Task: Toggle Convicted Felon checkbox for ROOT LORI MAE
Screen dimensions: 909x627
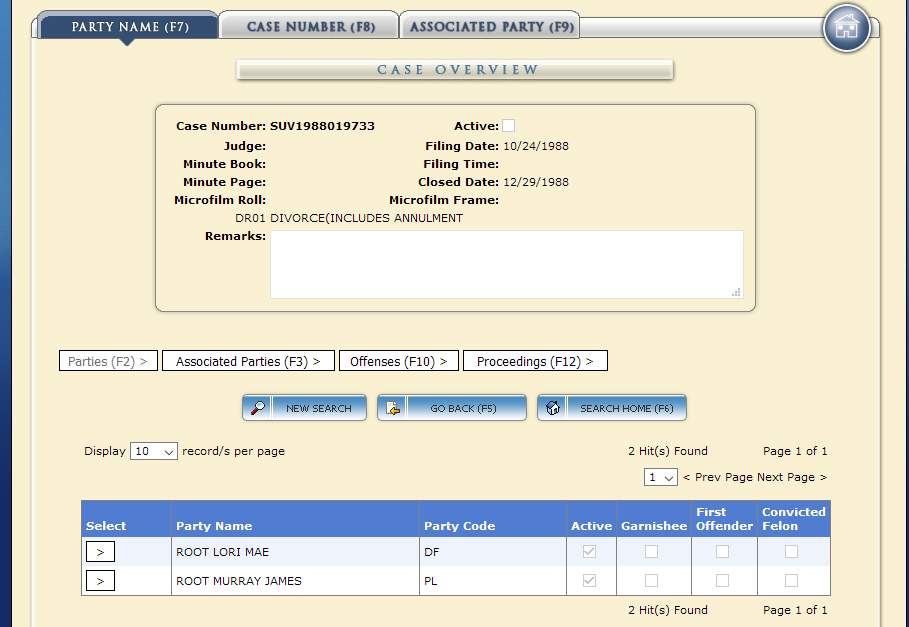Action: 791,552
